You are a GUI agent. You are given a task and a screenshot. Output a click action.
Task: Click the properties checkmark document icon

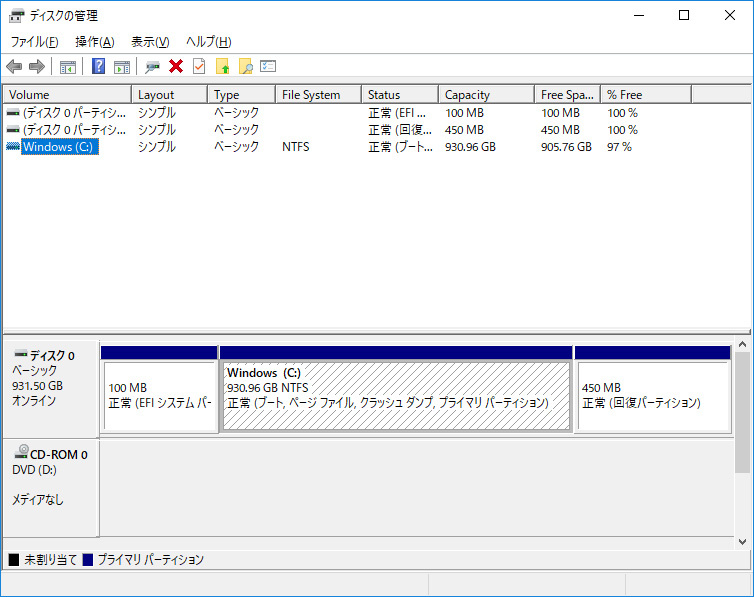tap(199, 66)
